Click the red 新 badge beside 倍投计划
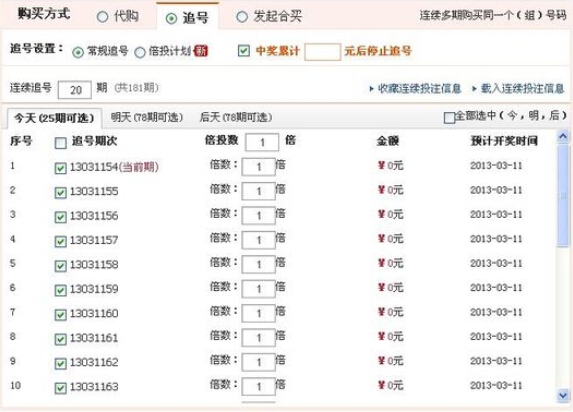This screenshot has height=412, width=573. click(x=200, y=51)
